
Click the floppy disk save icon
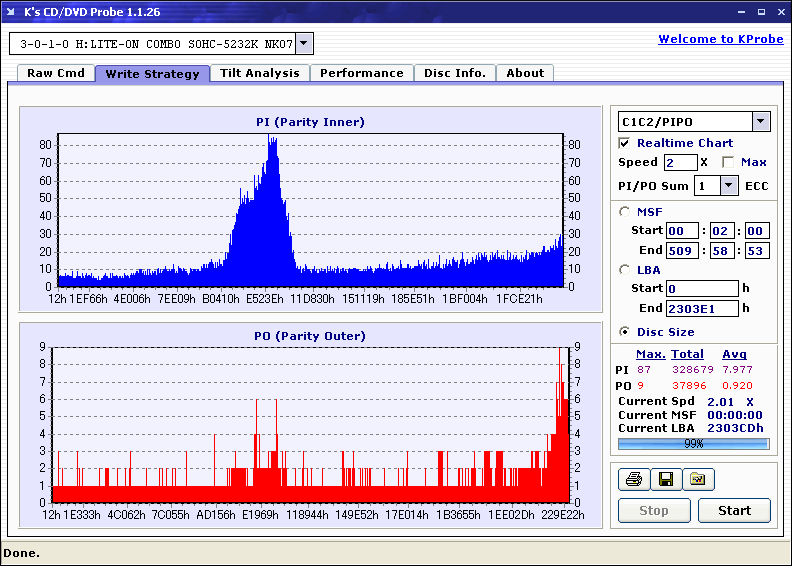coord(665,480)
